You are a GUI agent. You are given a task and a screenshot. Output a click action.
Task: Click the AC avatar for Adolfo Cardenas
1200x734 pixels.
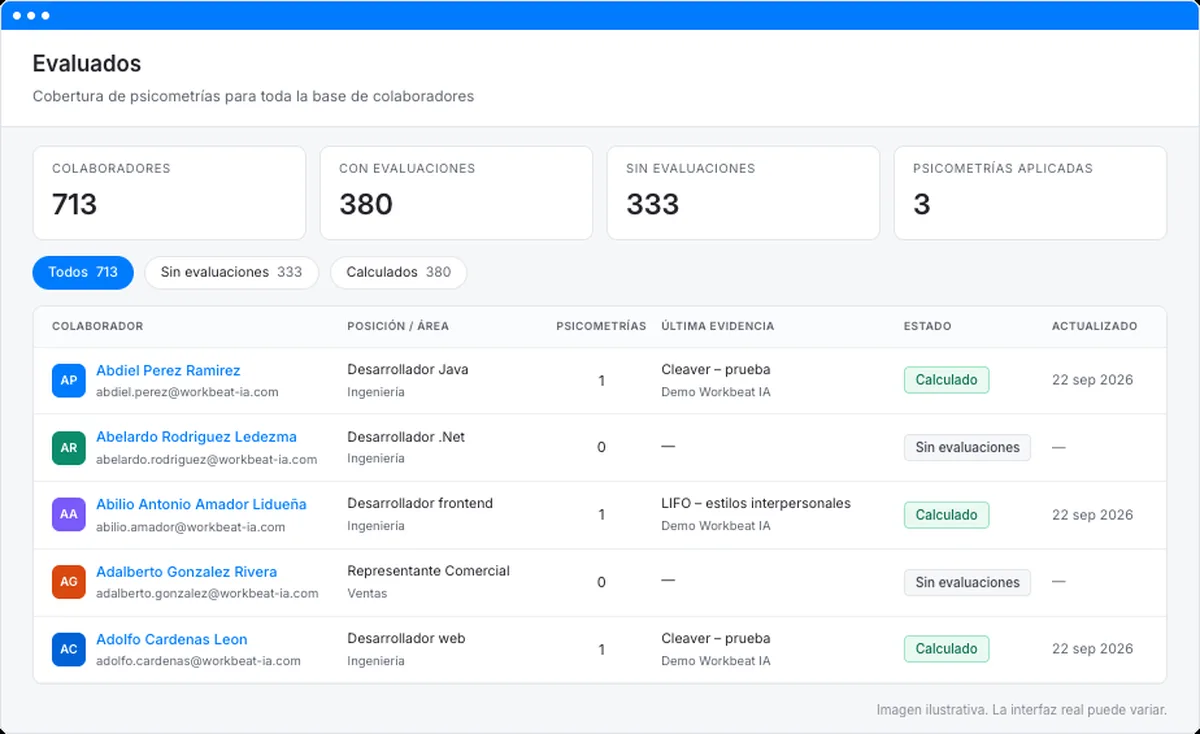[68, 649]
